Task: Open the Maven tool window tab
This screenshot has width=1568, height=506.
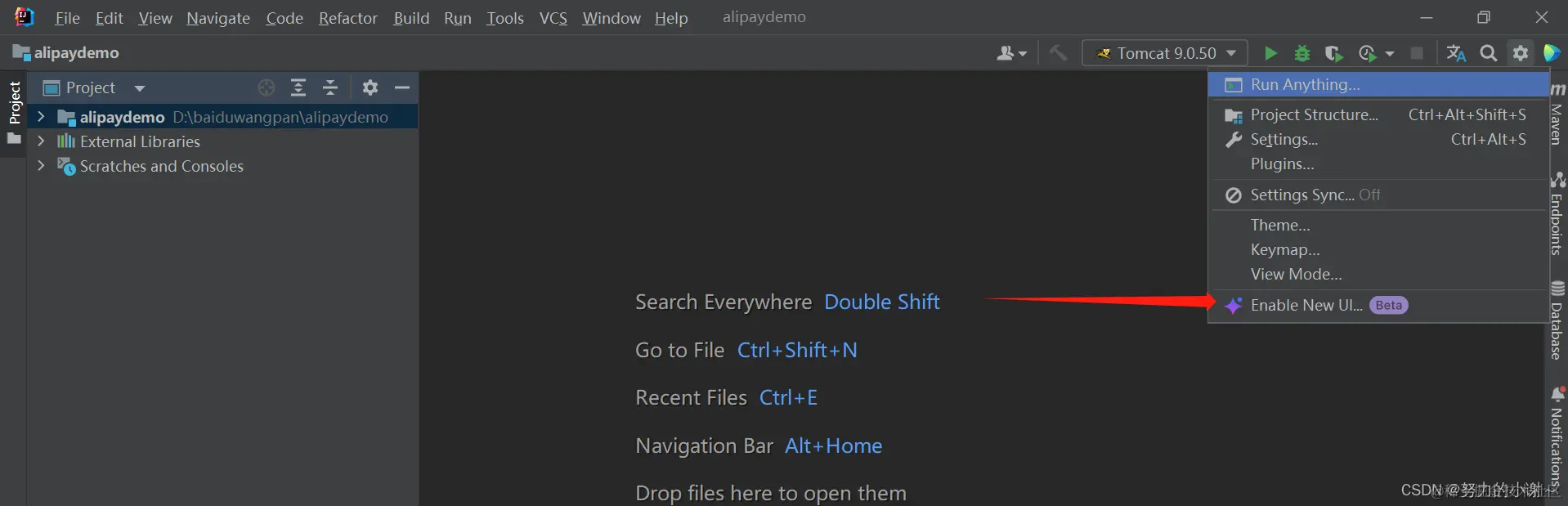Action: (x=1557, y=114)
